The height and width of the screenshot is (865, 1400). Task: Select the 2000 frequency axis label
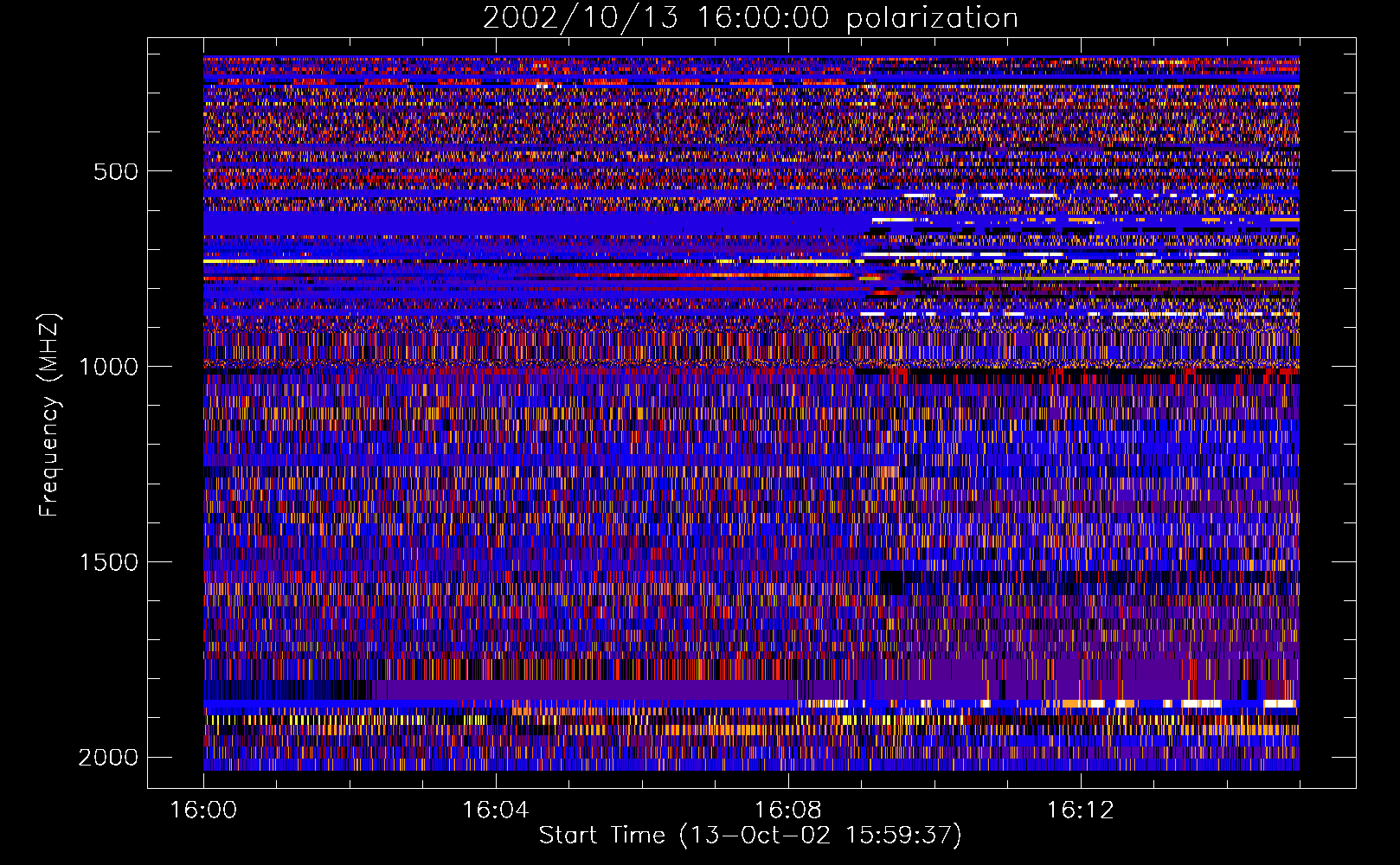[108, 758]
